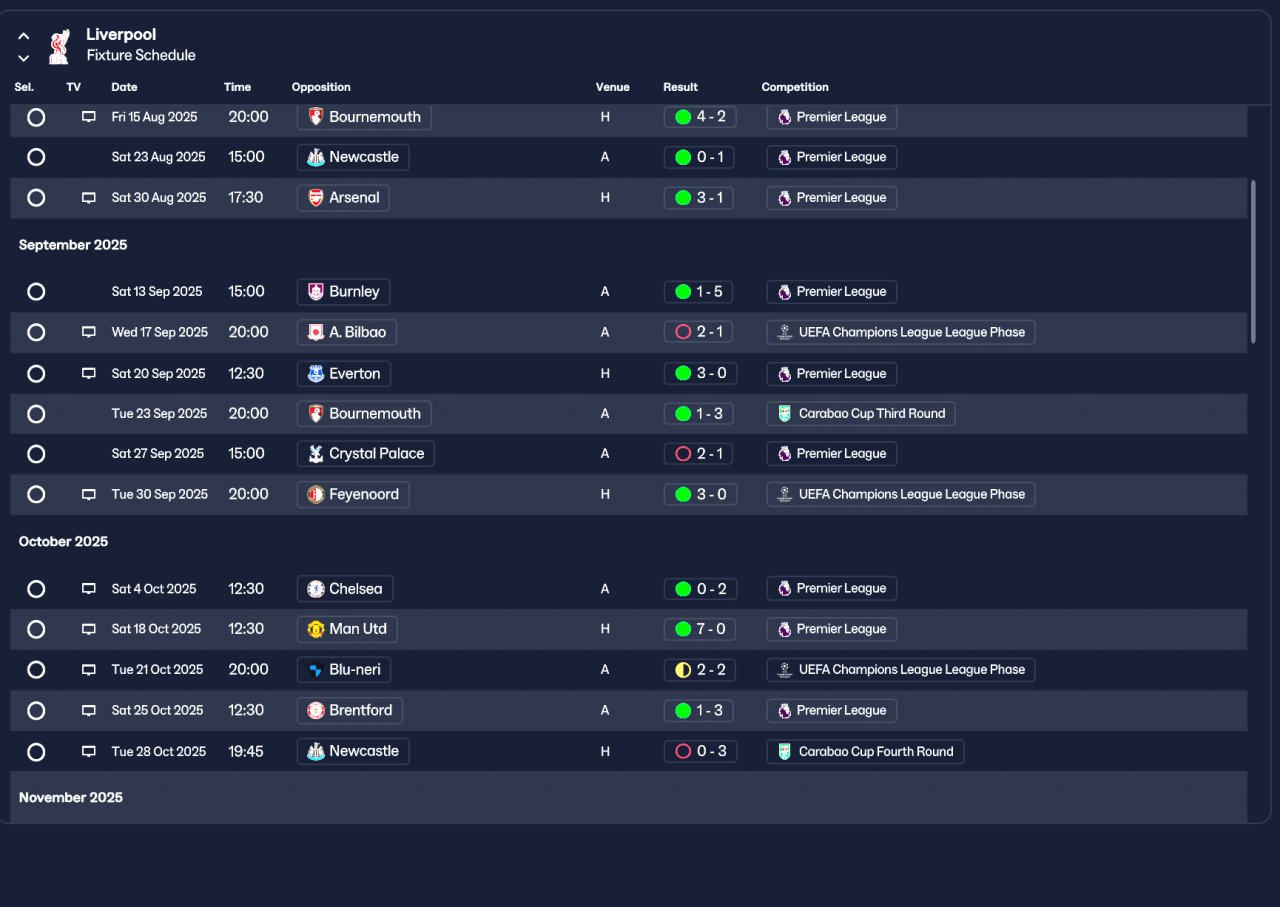Click Champions League logo in Feyenoord row
The image size is (1280, 907).
(785, 494)
